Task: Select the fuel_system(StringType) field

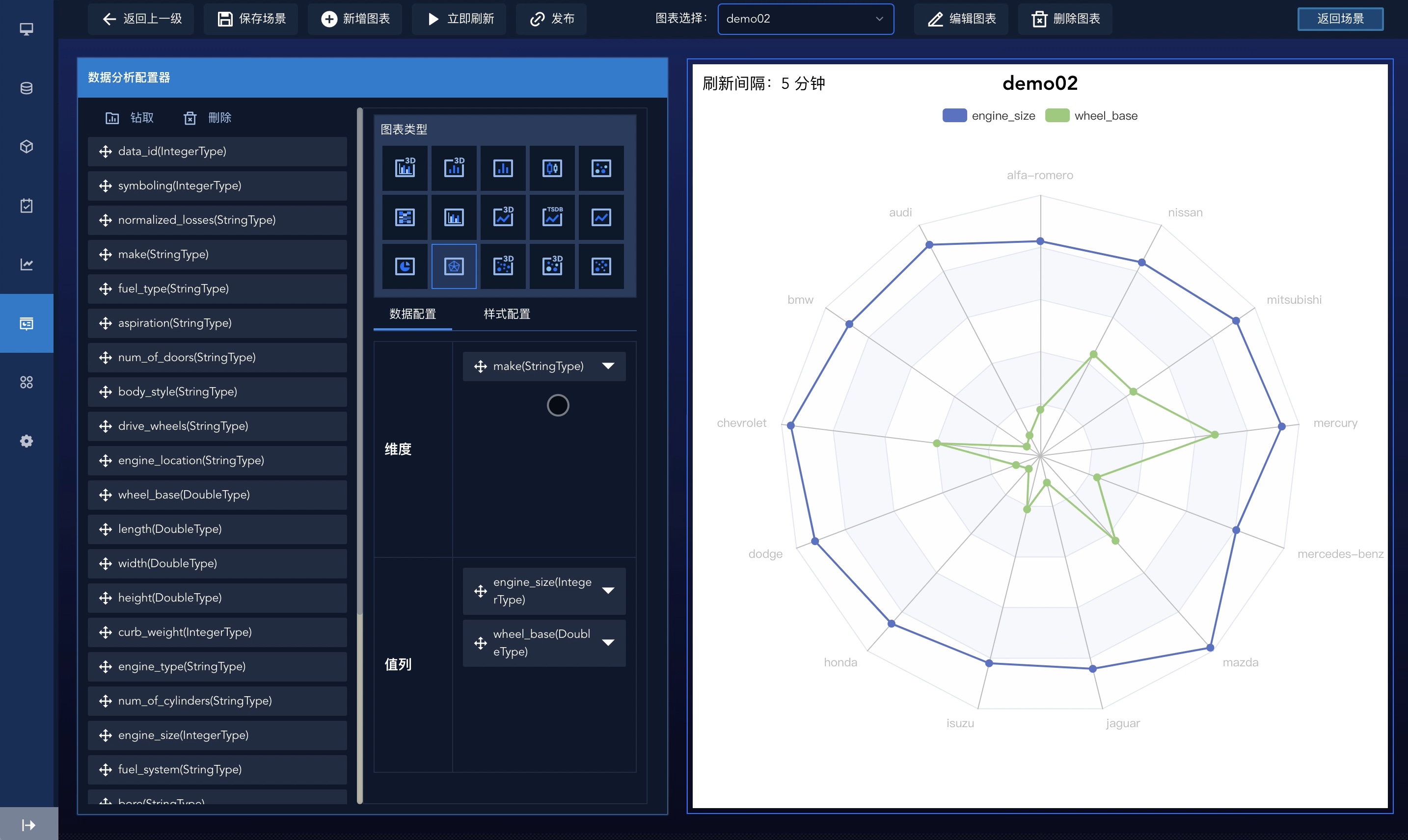Action: (x=217, y=770)
